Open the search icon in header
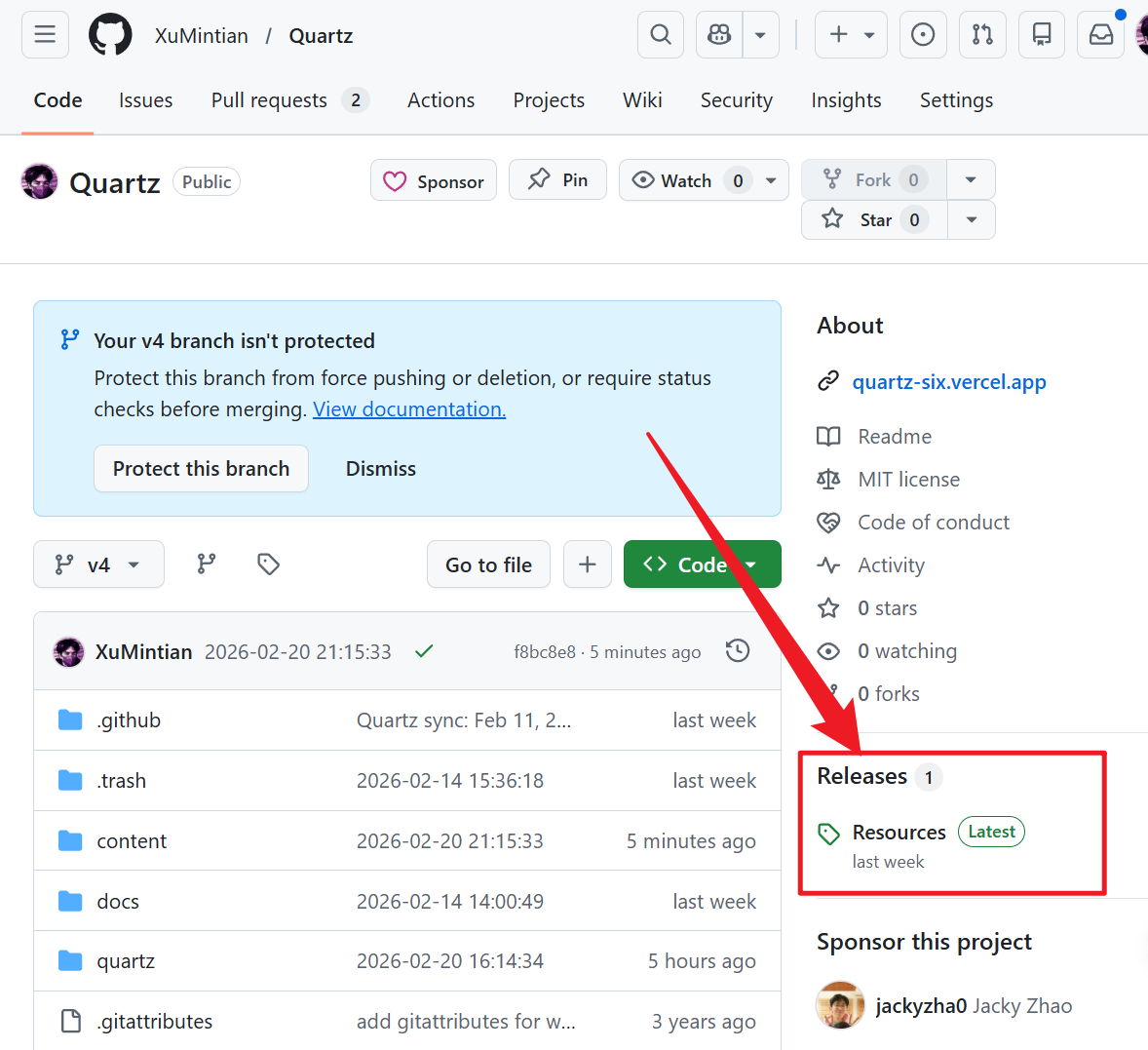Viewport: 1148px width, 1050px height. pos(661,35)
